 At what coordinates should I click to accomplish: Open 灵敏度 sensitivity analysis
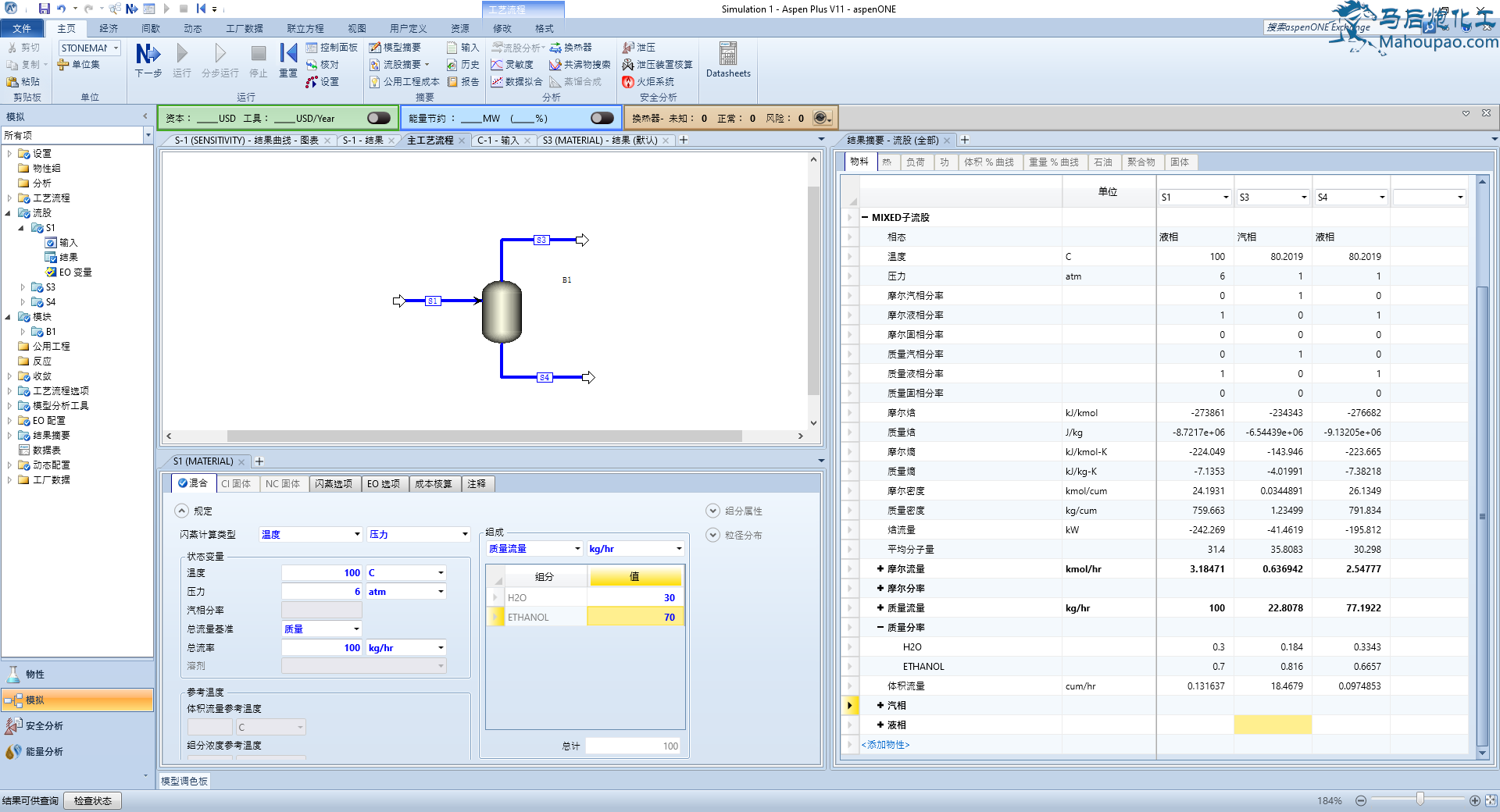click(512, 65)
